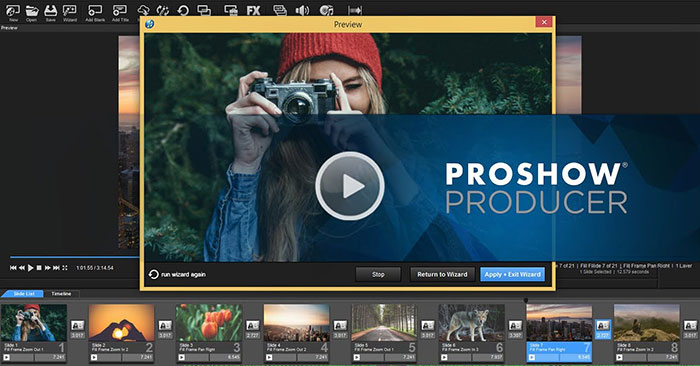Select the Slide 3 tulips thumbnail
Image resolution: width=700 pixels, height=366 pixels.
[x=209, y=323]
